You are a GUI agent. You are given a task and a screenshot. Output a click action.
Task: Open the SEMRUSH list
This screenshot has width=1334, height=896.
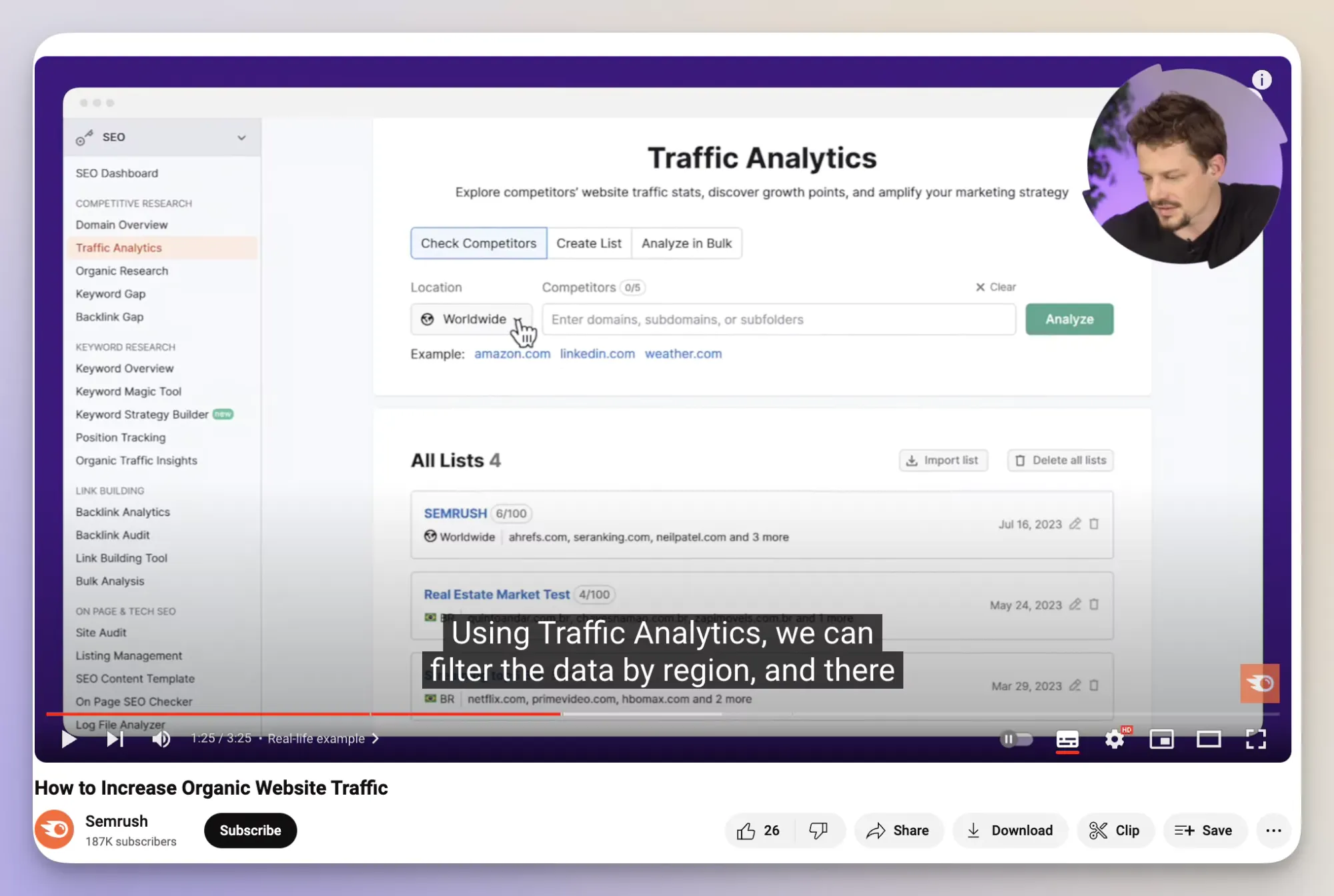[x=456, y=513]
